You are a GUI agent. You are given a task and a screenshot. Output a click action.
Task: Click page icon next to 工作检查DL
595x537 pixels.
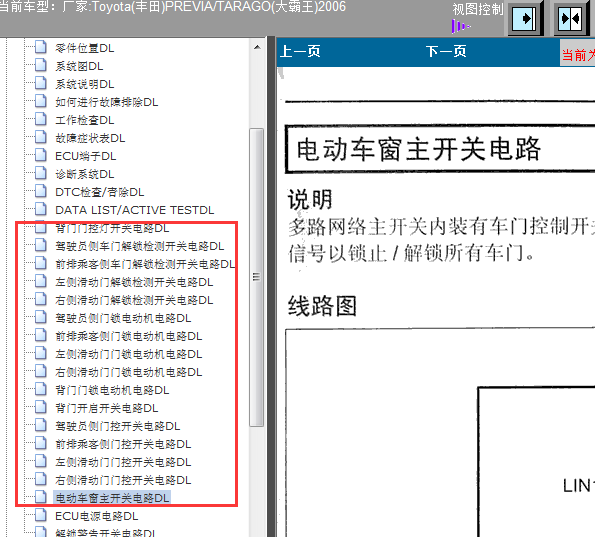tap(41, 119)
